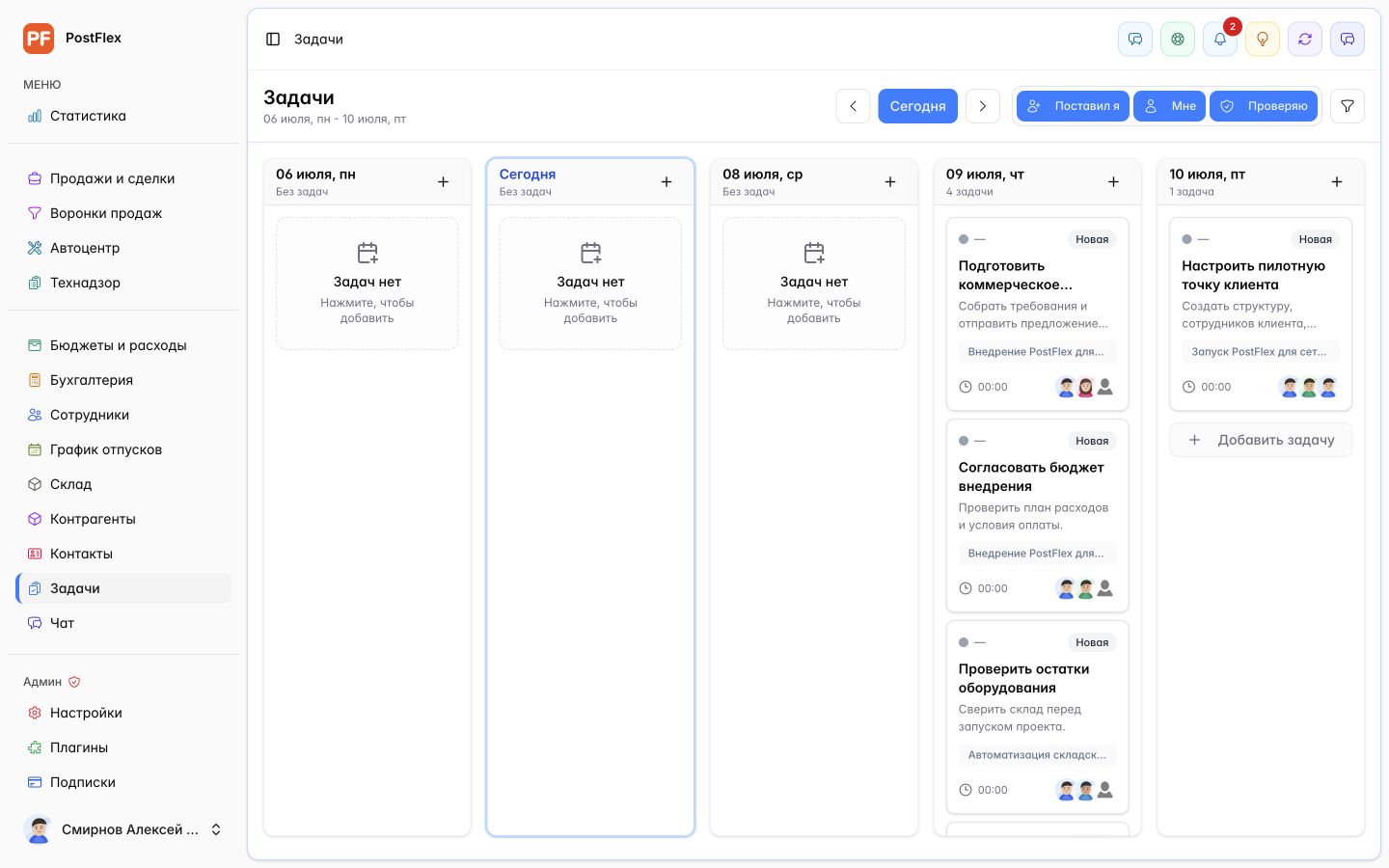Click Задач нет placeholder under 06 июля
This screenshot has width=1389, height=868.
[368, 283]
